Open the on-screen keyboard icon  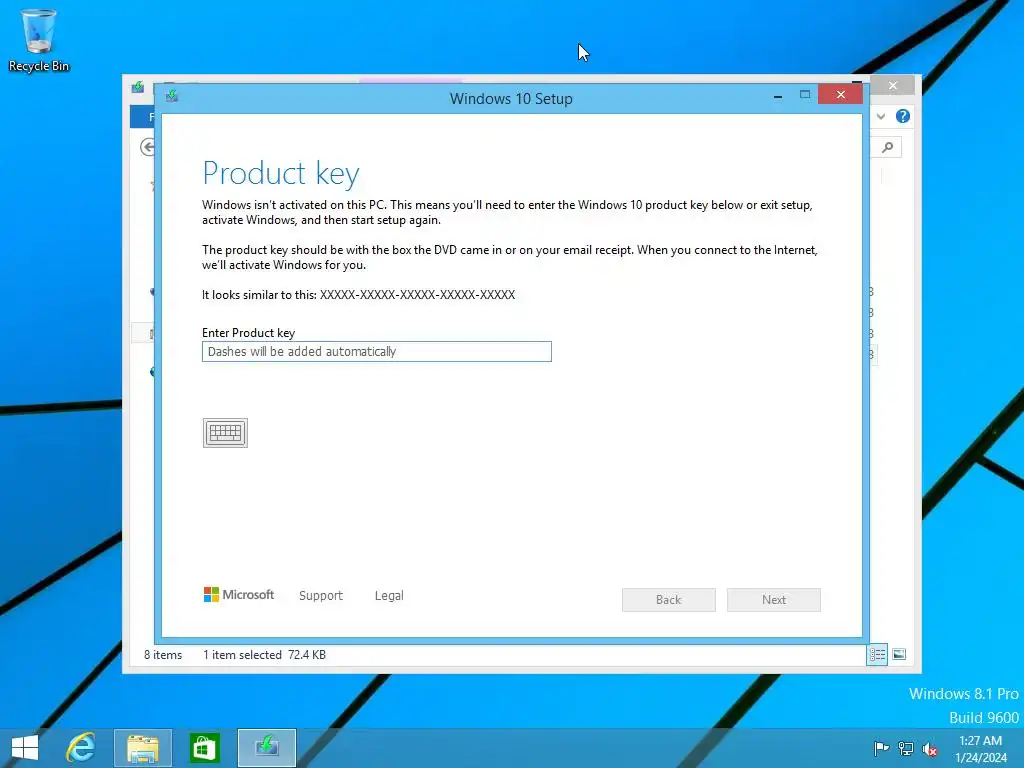tap(225, 432)
